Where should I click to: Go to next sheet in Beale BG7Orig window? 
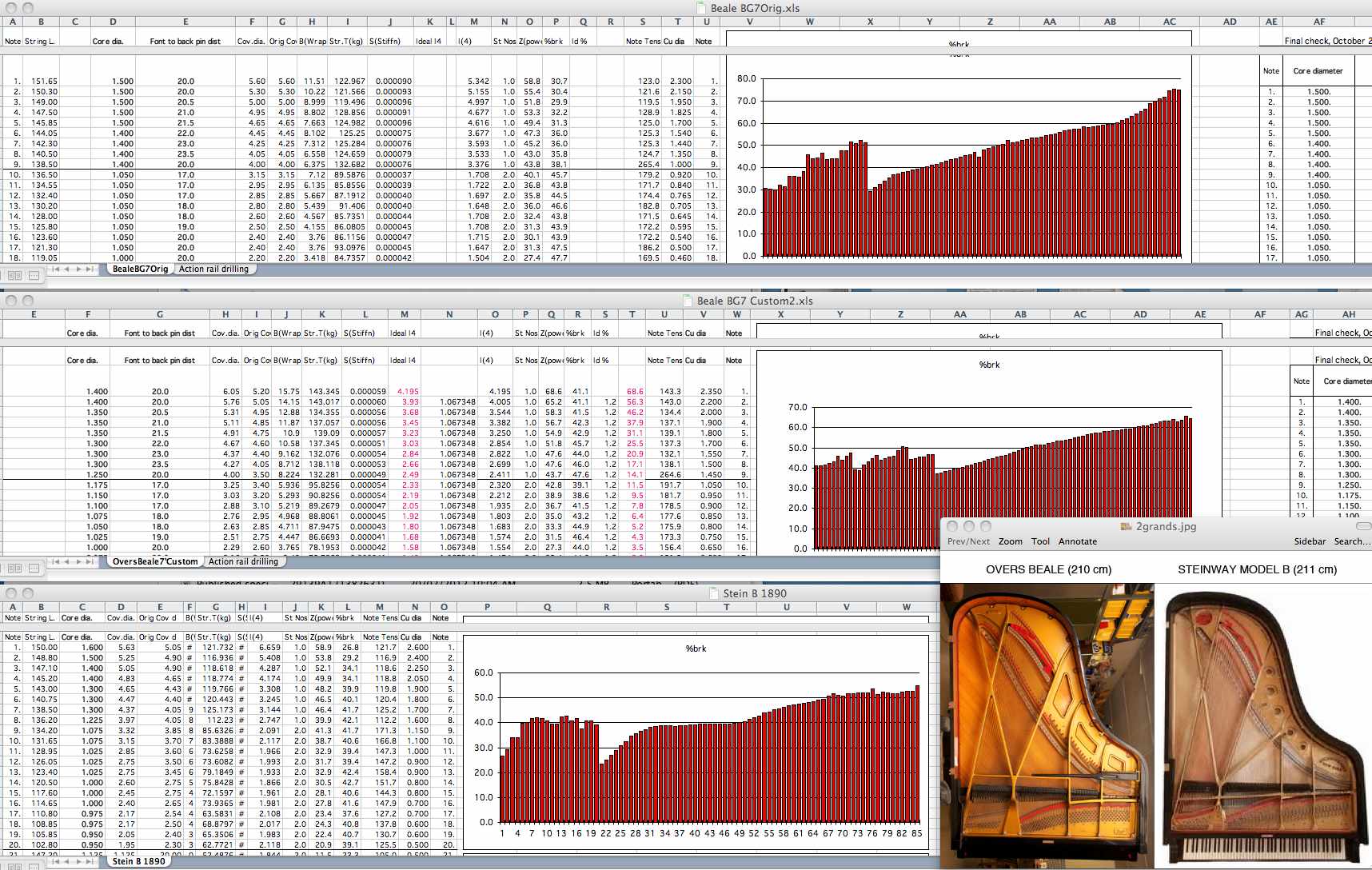tap(79, 269)
